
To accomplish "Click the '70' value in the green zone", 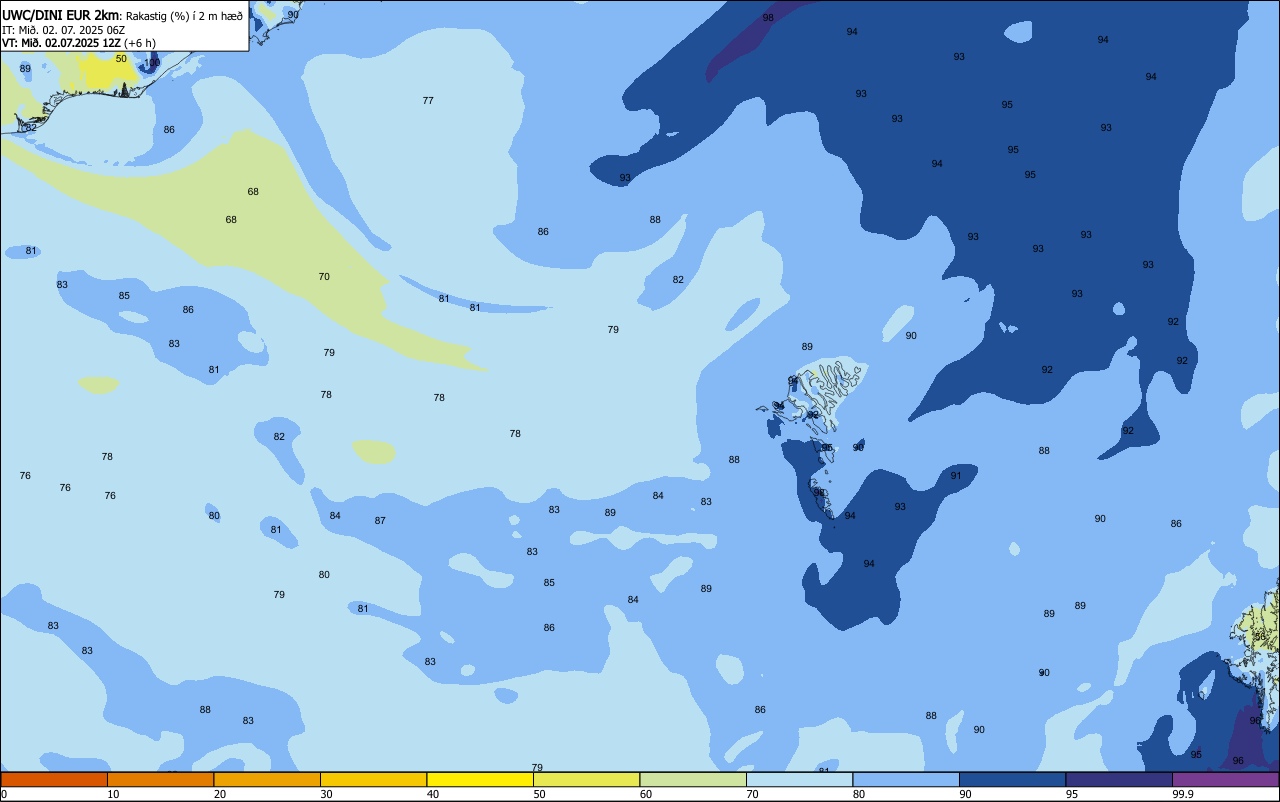I will point(324,277).
